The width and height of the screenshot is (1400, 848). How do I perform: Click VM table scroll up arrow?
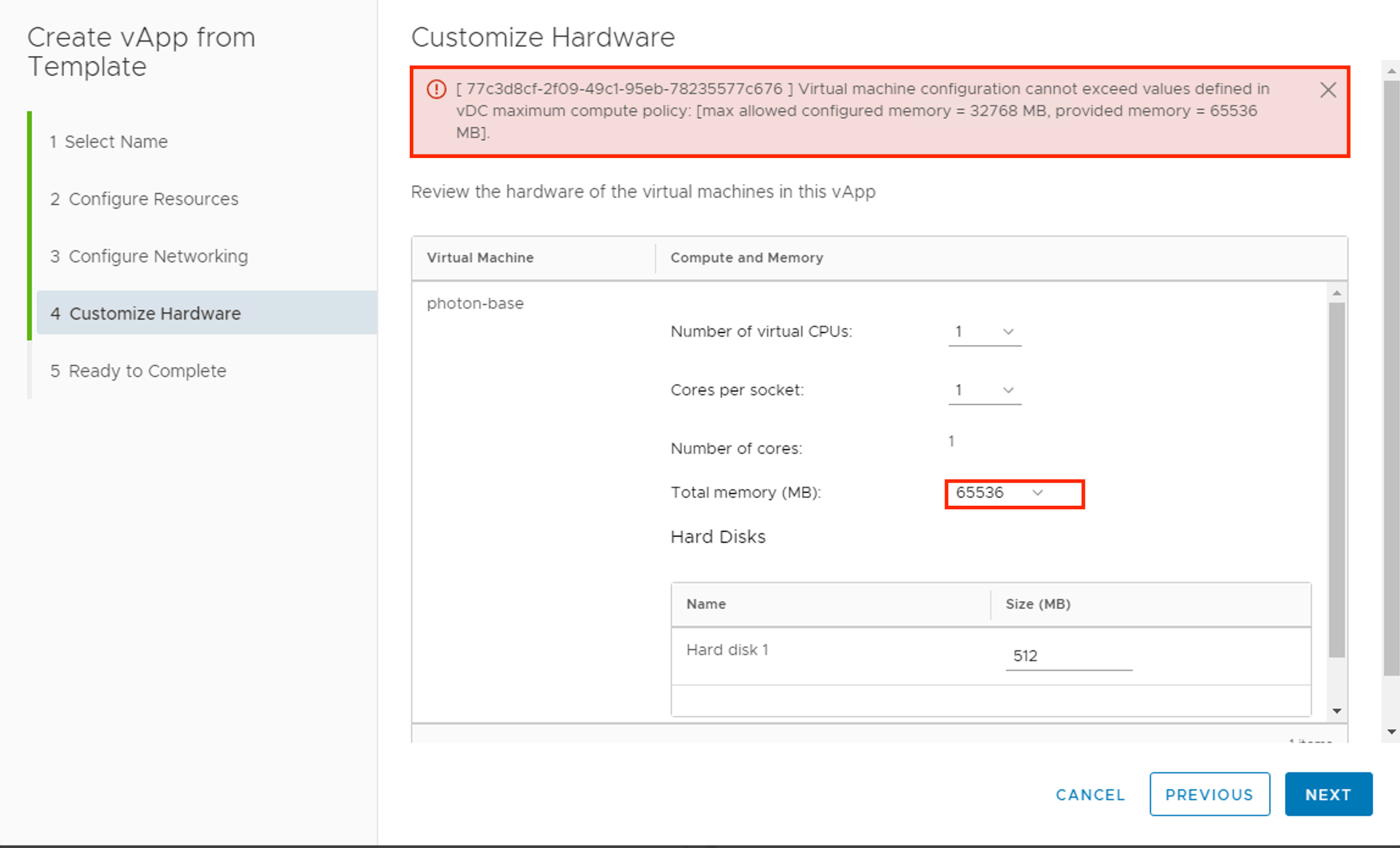coord(1337,293)
